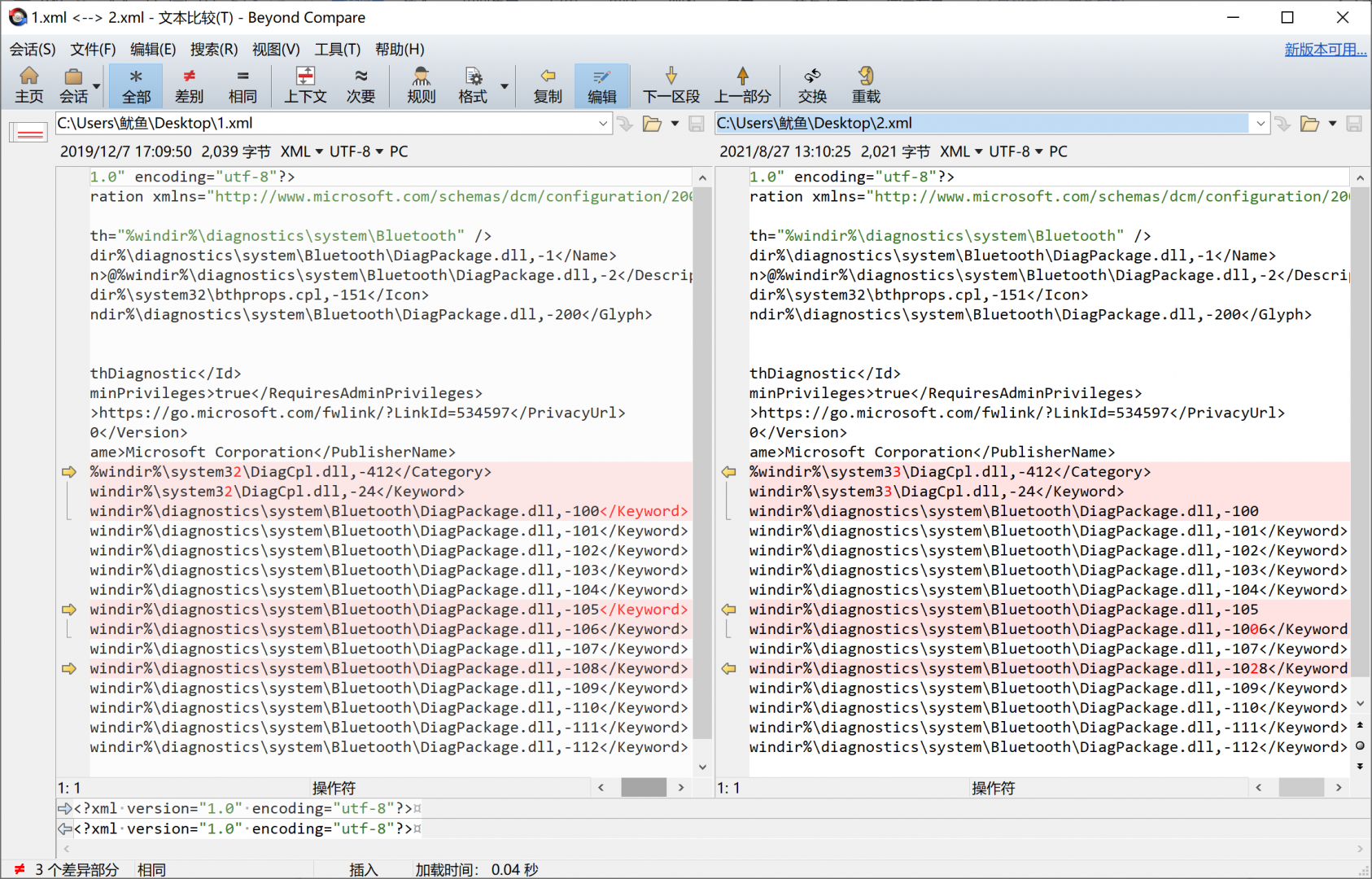
Task: Copy right -1028 difference to left
Action: (728, 668)
